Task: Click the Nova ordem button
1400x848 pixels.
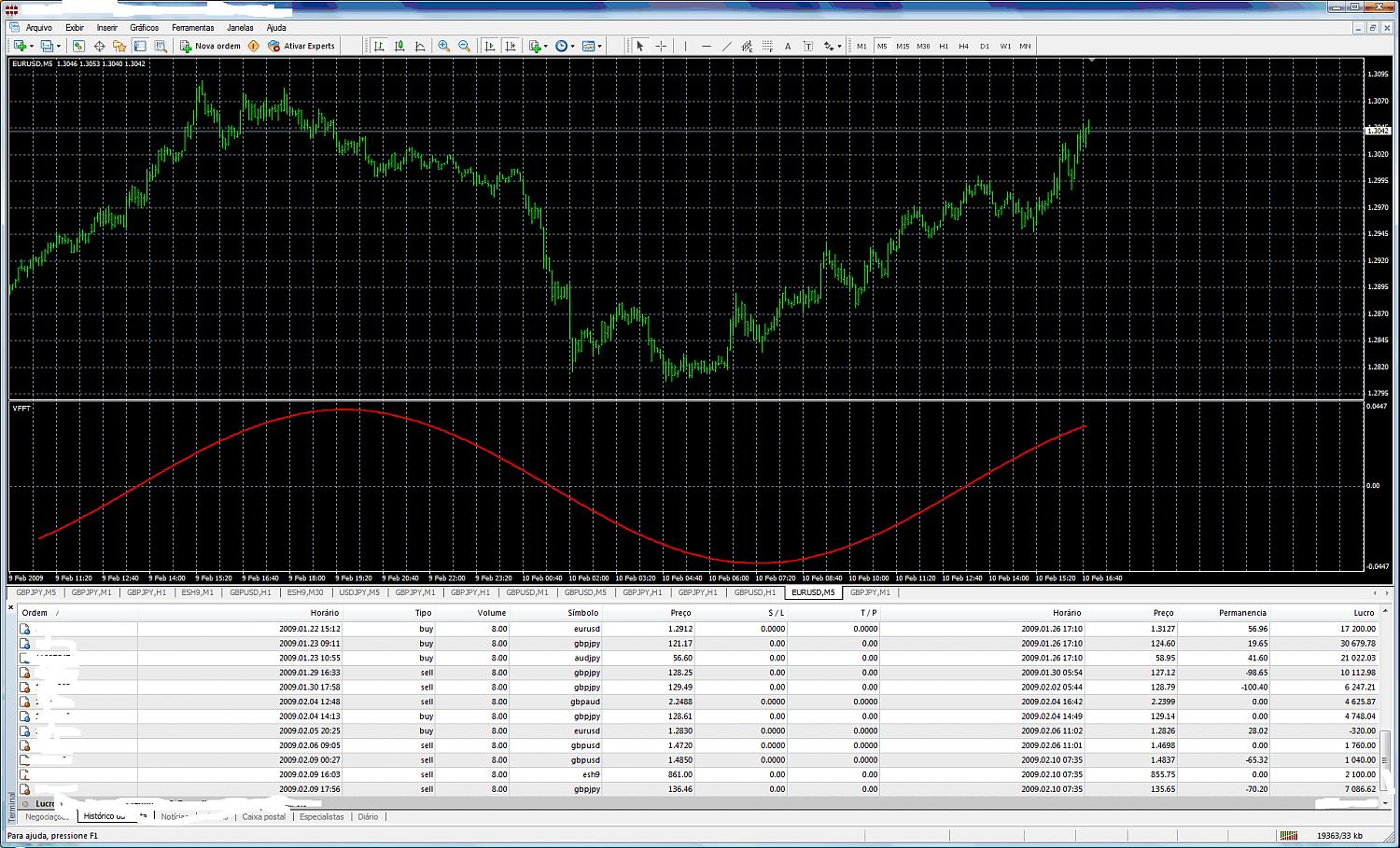Action: click(210, 46)
